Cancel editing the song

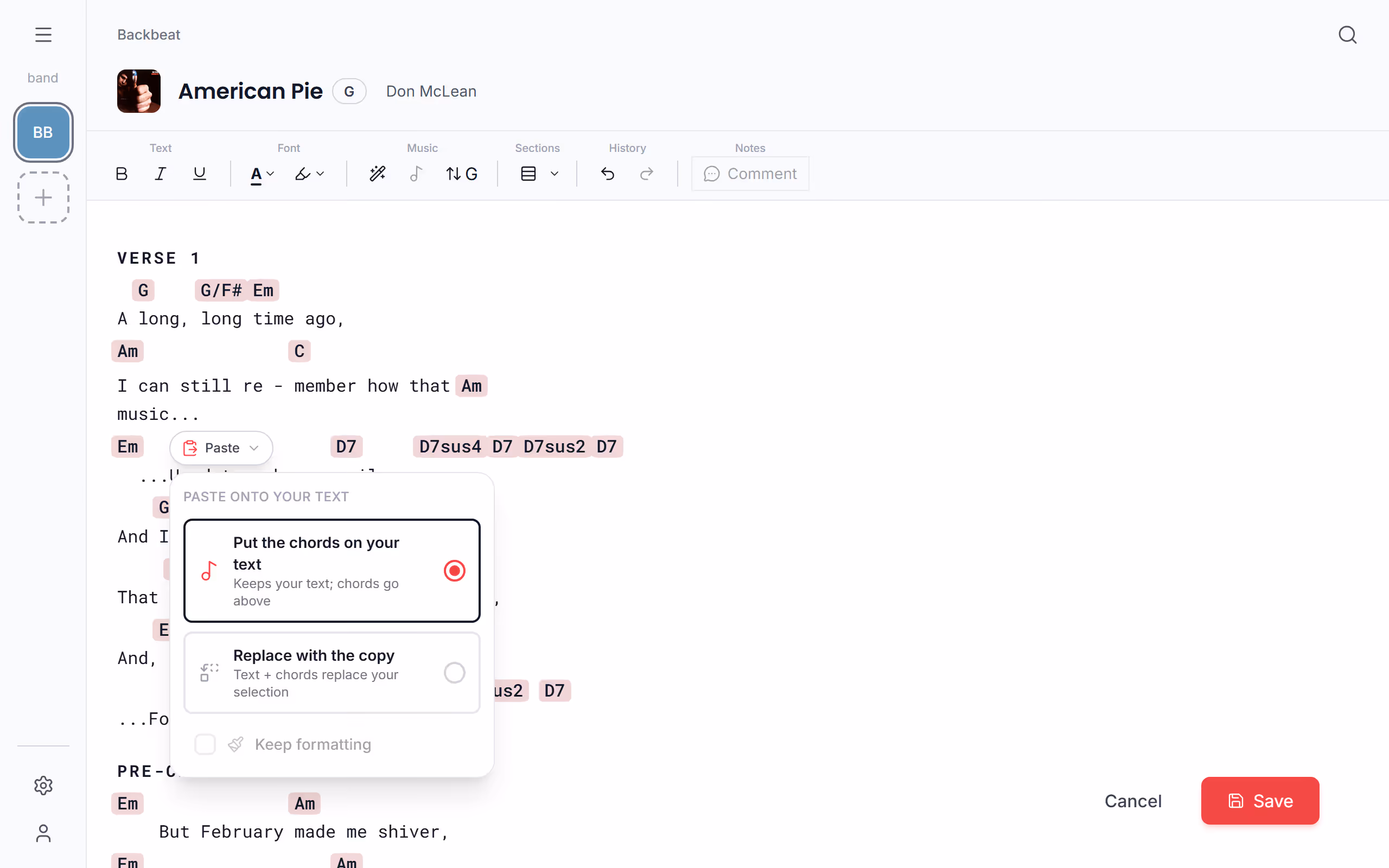click(x=1133, y=801)
